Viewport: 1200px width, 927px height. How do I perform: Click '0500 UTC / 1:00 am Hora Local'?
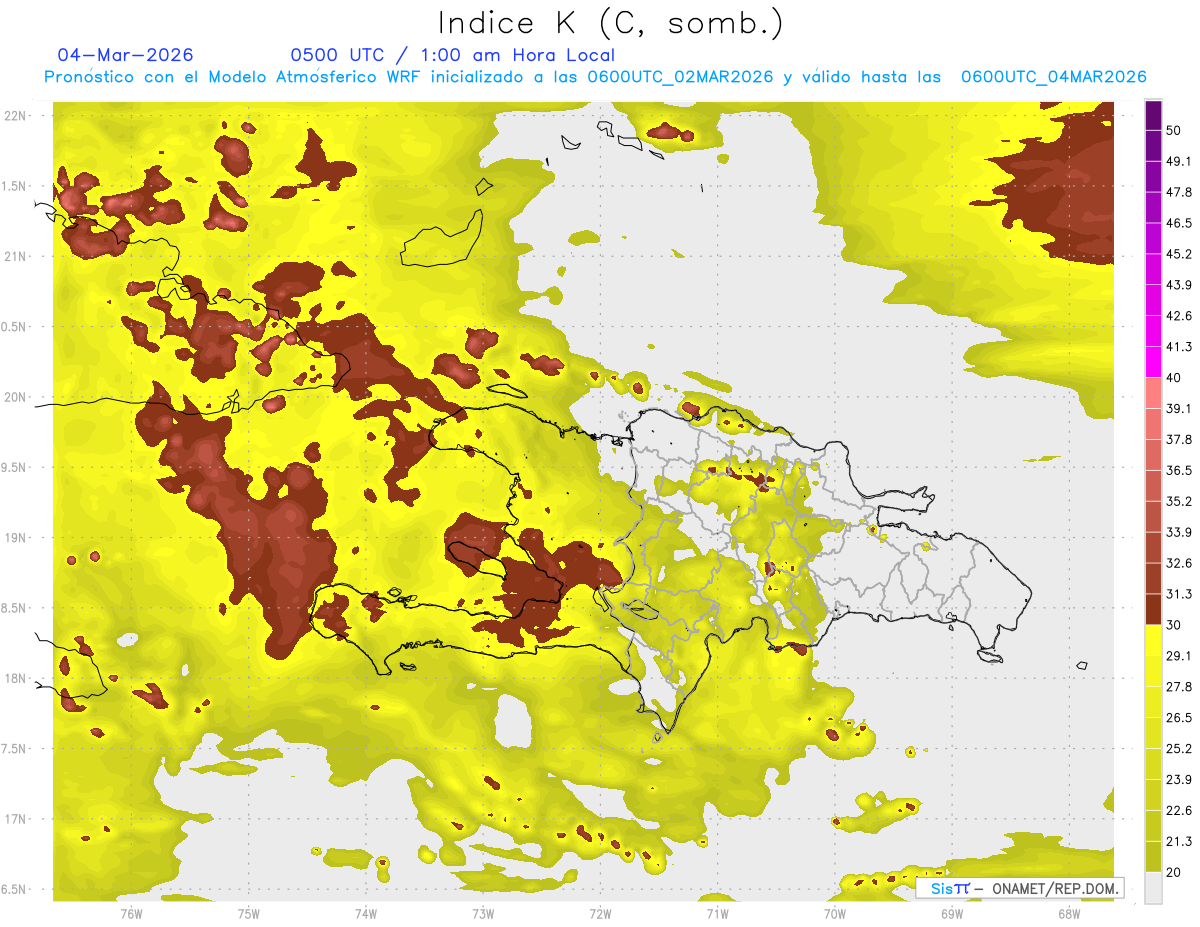coord(453,55)
